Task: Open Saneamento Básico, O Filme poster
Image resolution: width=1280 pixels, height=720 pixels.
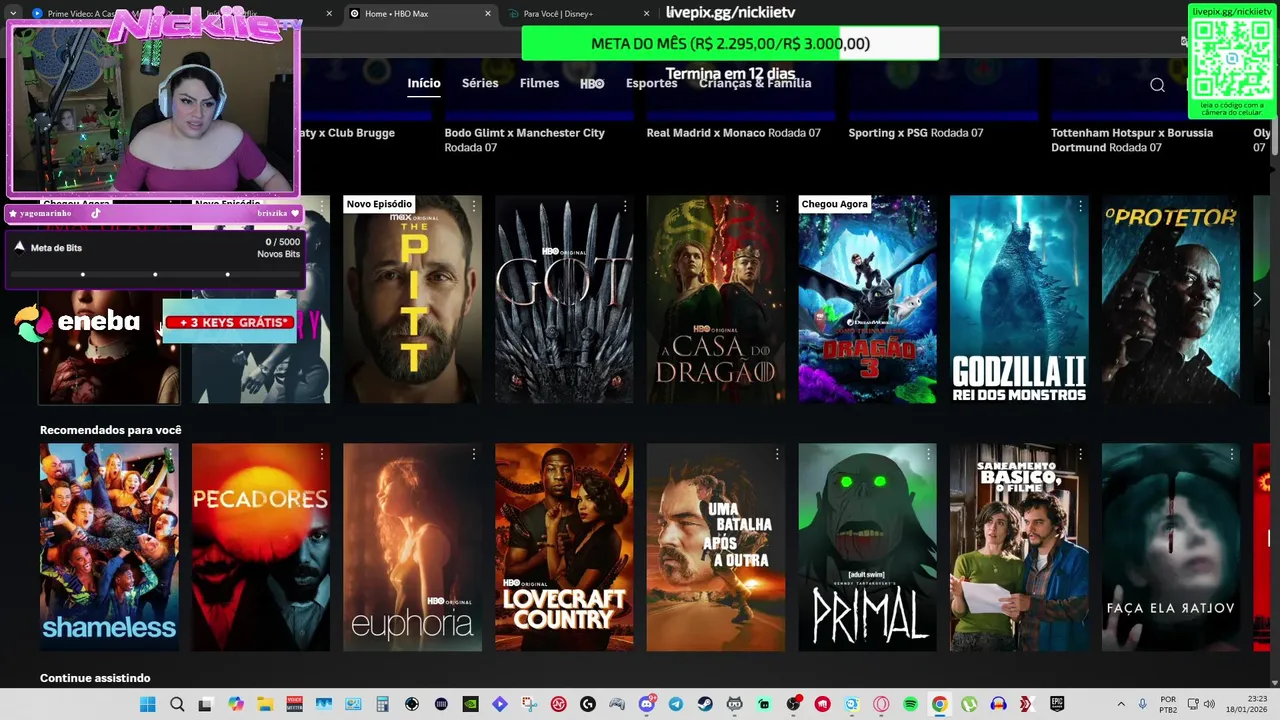Action: click(x=1019, y=547)
